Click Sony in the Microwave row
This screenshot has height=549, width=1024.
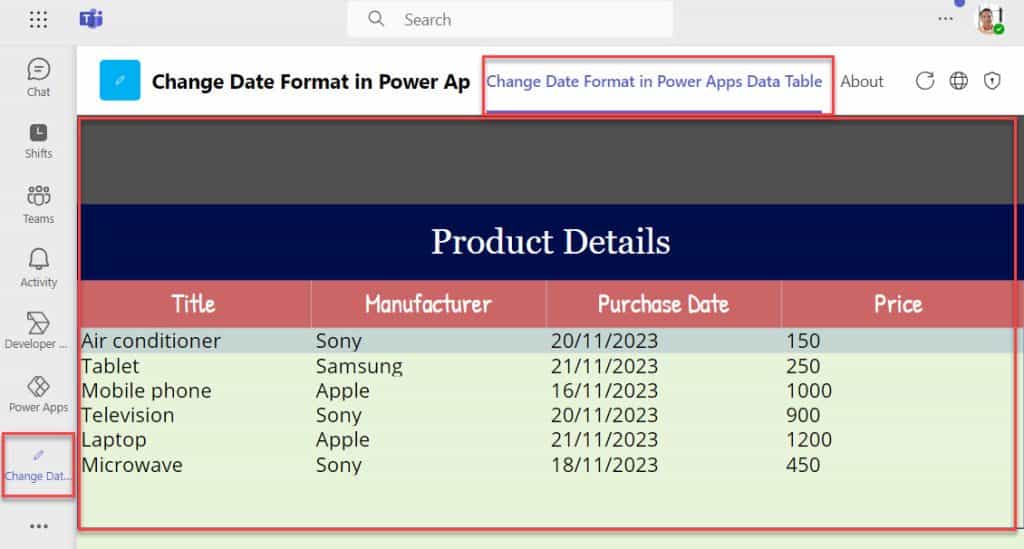(x=338, y=465)
